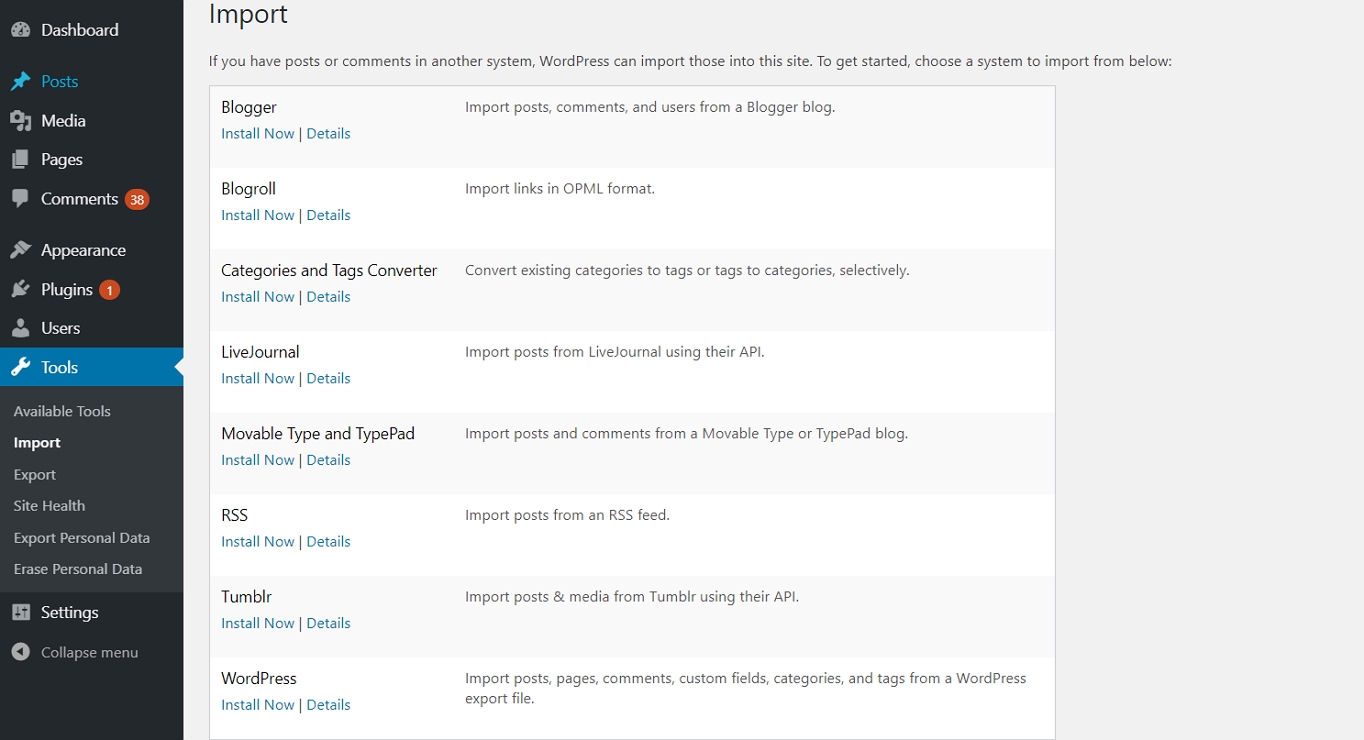Screen dimensions: 1364x740
Task: Open Pages menu item
Action: click(62, 160)
